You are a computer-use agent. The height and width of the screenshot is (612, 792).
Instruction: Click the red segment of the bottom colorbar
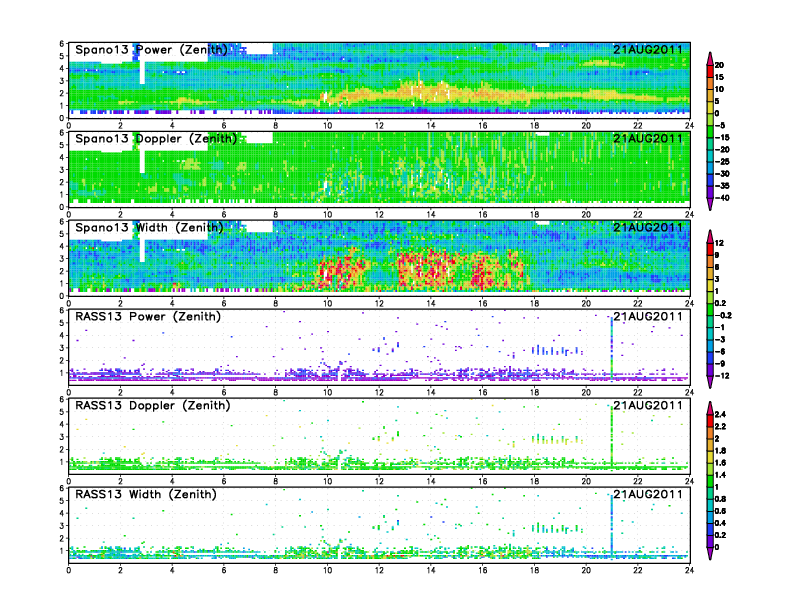coord(710,421)
